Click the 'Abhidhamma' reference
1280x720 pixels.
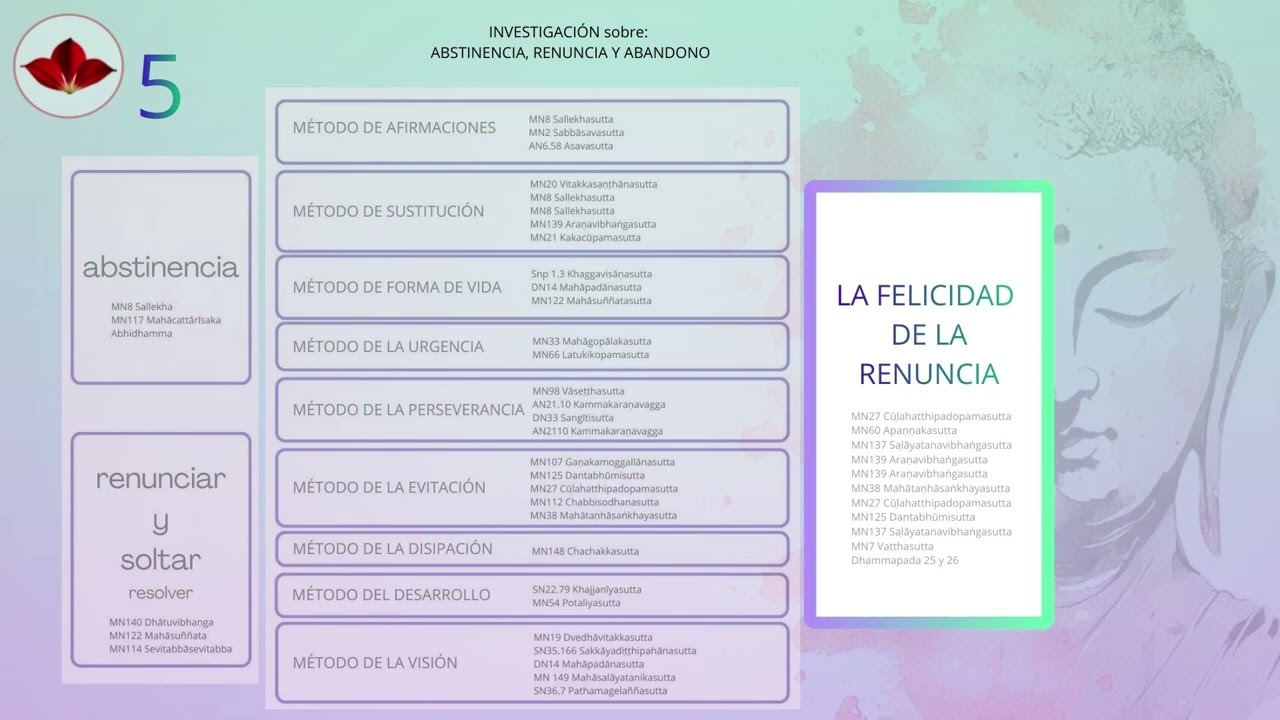coord(141,333)
